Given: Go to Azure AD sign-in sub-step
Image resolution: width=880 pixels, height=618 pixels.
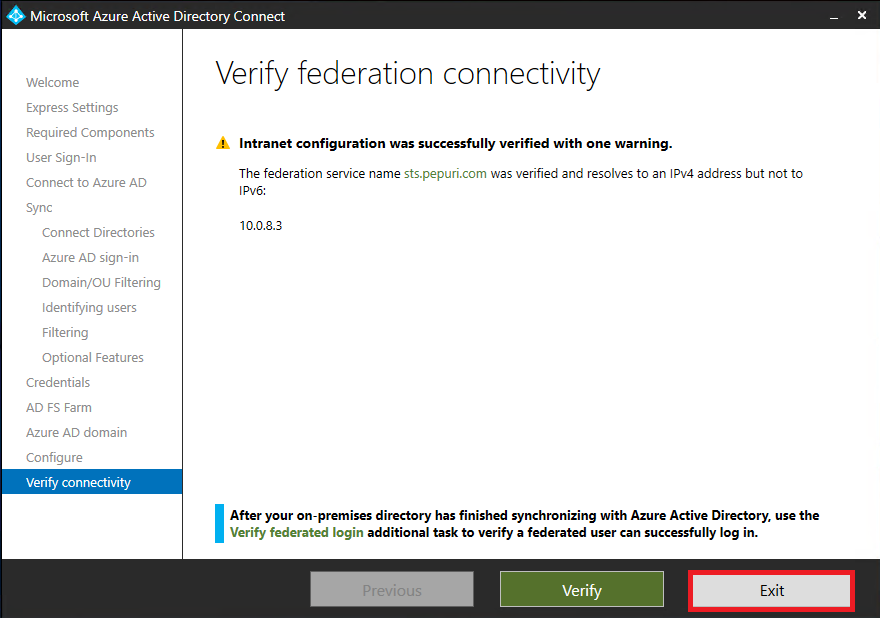Looking at the screenshot, I should coord(90,258).
